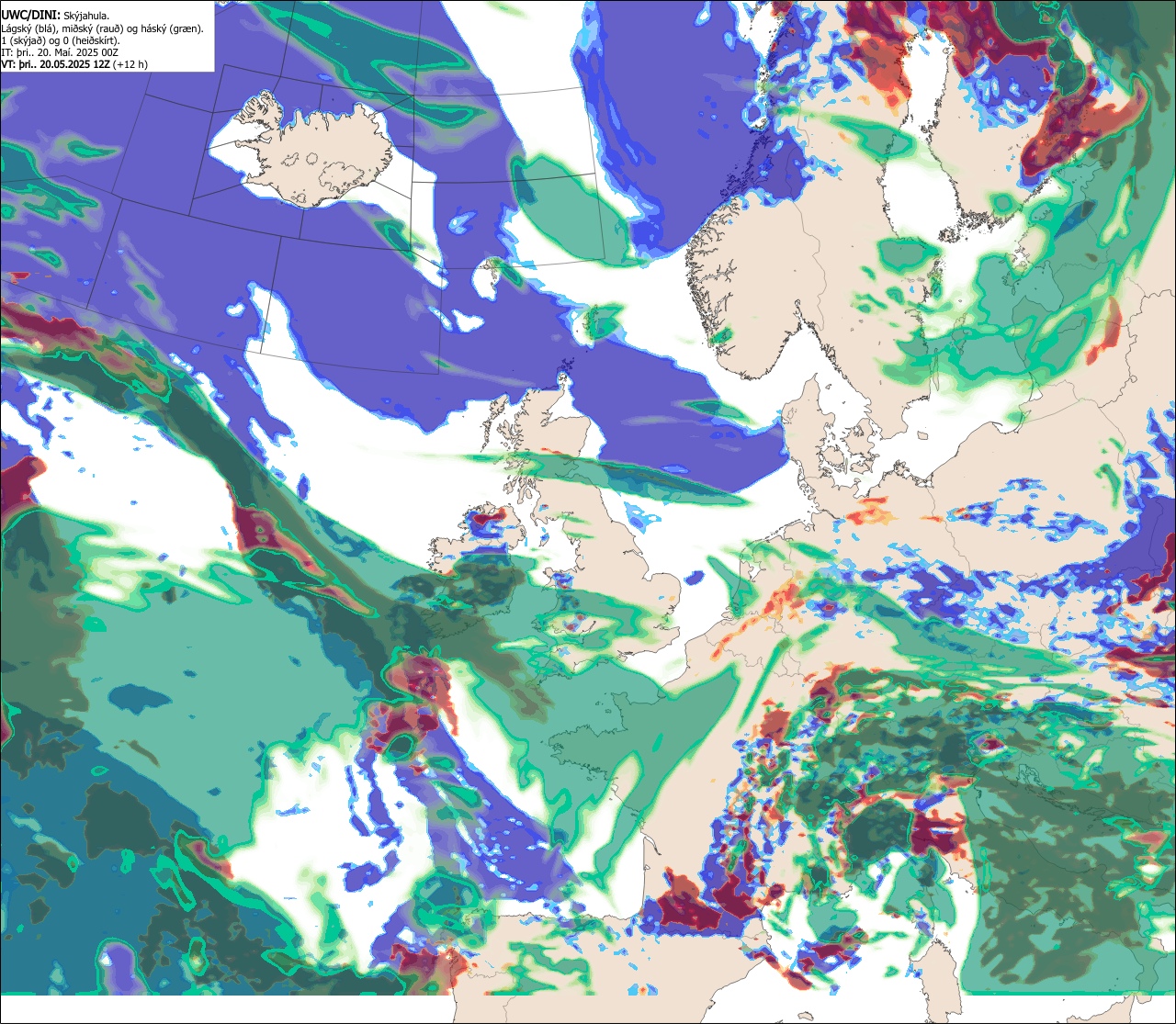Image resolution: width=1176 pixels, height=1024 pixels.
Task: Click the 'VT: þri.. 20.05.2025 12Z (+12 h)' line
Action: tap(74, 64)
